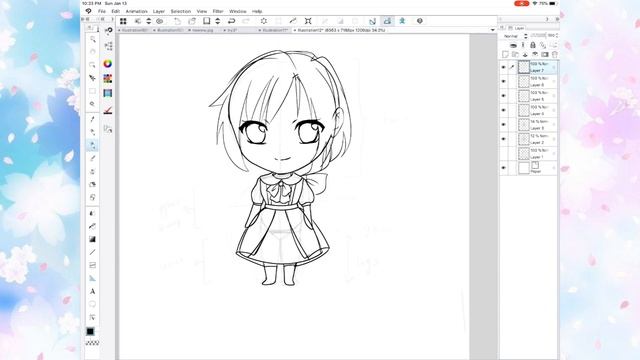Open the Clip Studio logo menu

pos(89,11)
